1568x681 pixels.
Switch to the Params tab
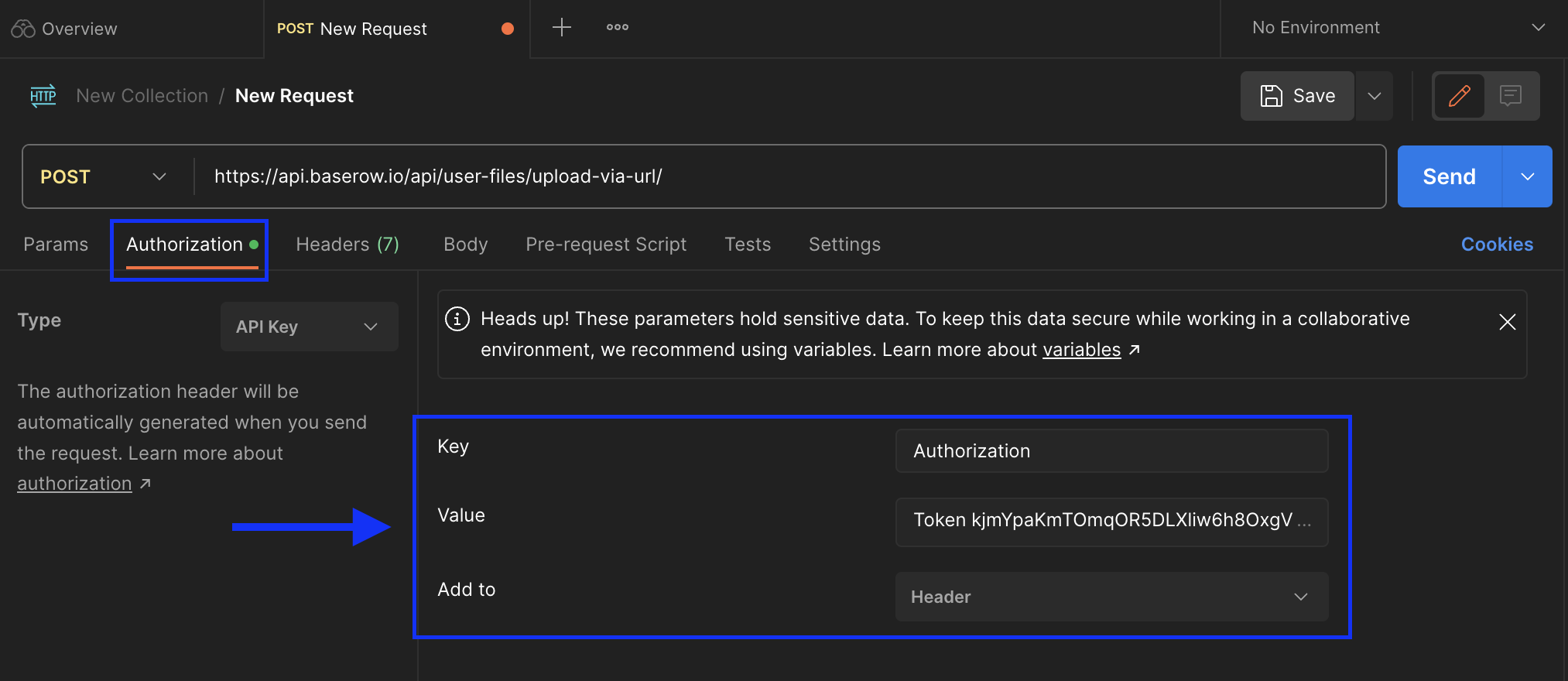tap(56, 245)
